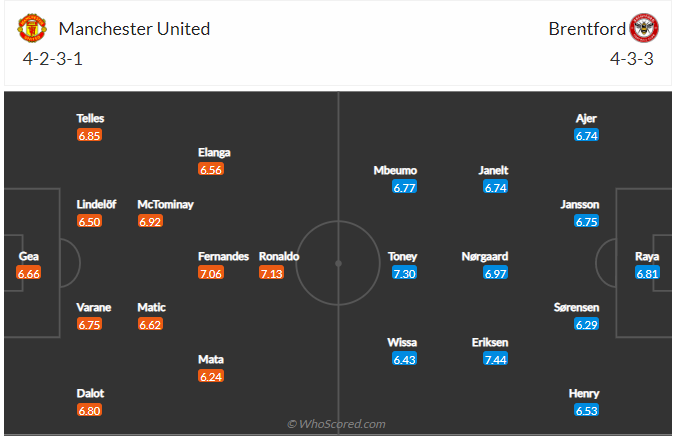
Task: Select player name Telles
Action: (90, 118)
